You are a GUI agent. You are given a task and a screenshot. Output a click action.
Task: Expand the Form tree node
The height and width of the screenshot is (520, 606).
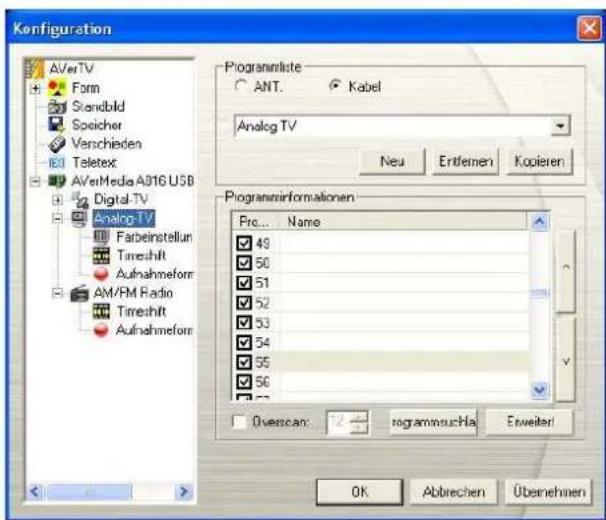tap(35, 89)
